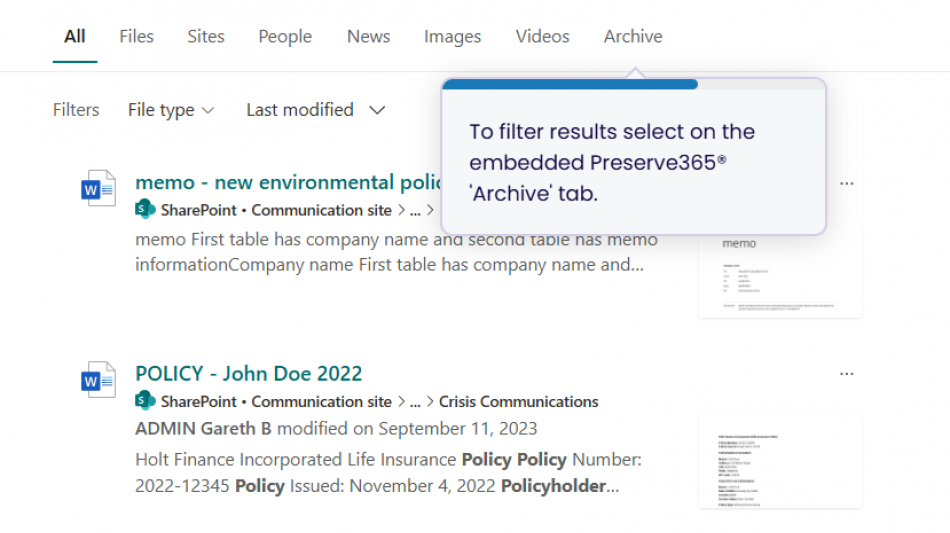This screenshot has height=533, width=950.
Task: Show the Videos tab results
Action: (x=543, y=36)
